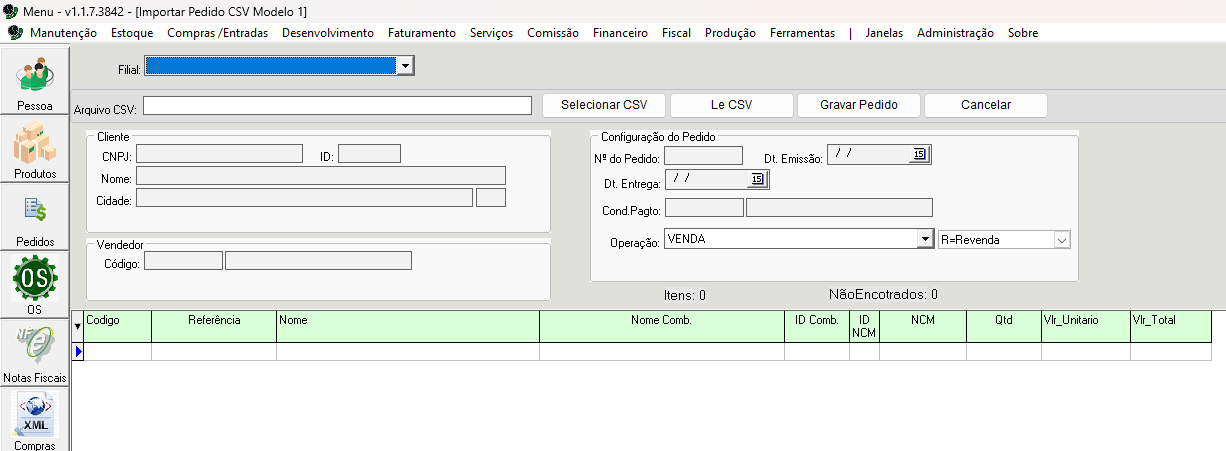Open the Manutenção menu

click(x=63, y=33)
